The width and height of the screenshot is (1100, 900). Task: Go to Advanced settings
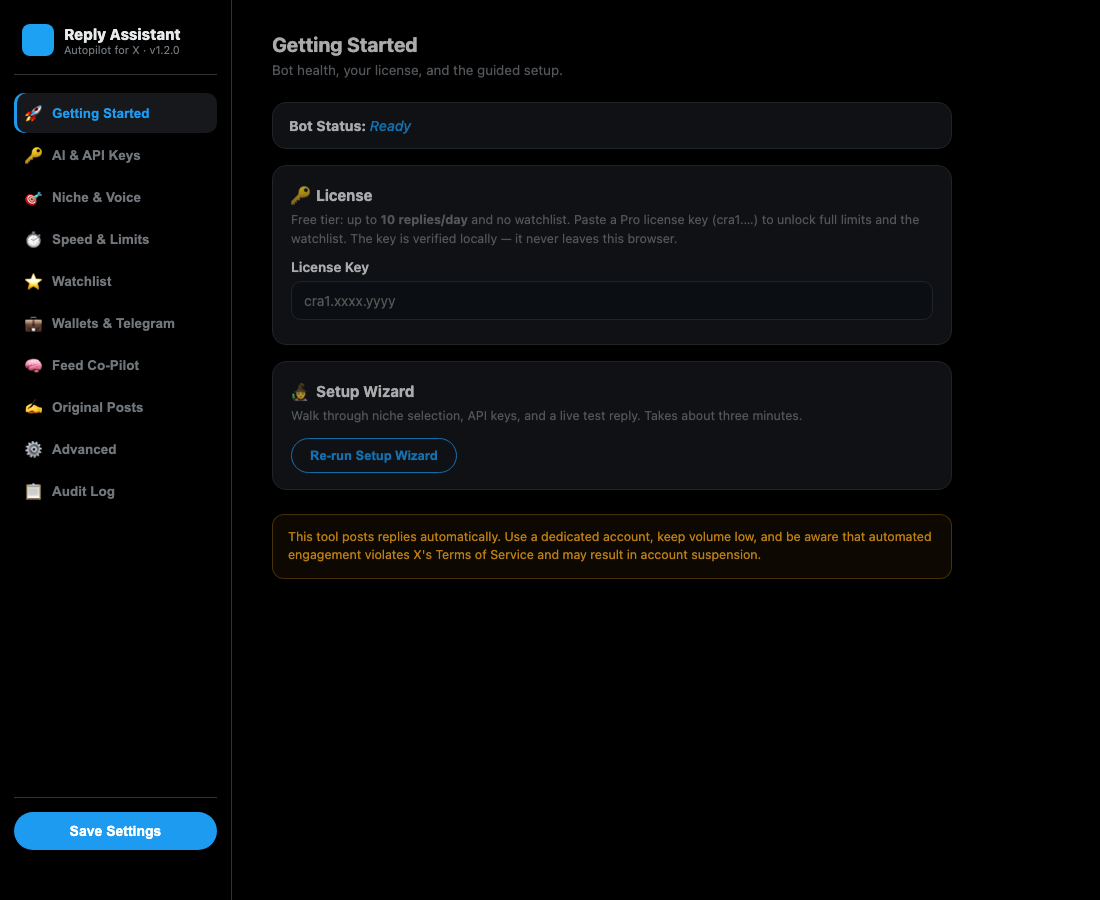point(116,449)
